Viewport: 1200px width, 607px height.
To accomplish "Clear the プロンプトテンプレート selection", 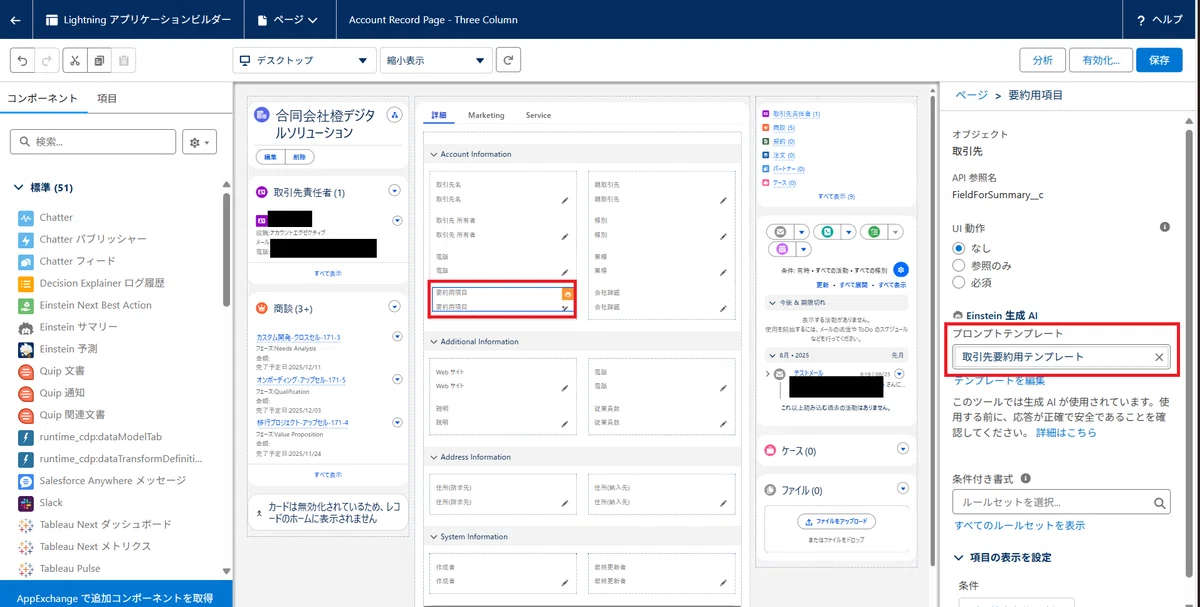I will [x=1159, y=357].
